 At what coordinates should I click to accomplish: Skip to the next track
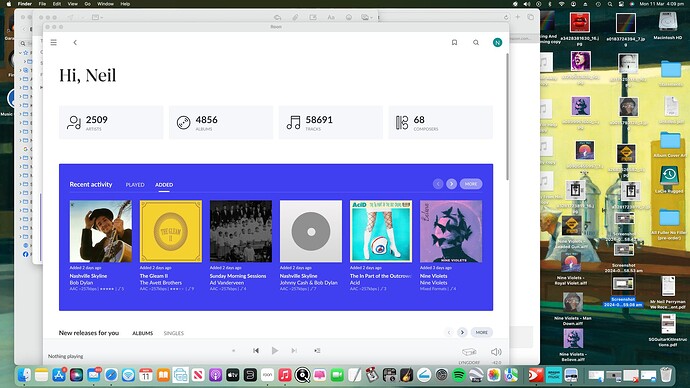294,351
